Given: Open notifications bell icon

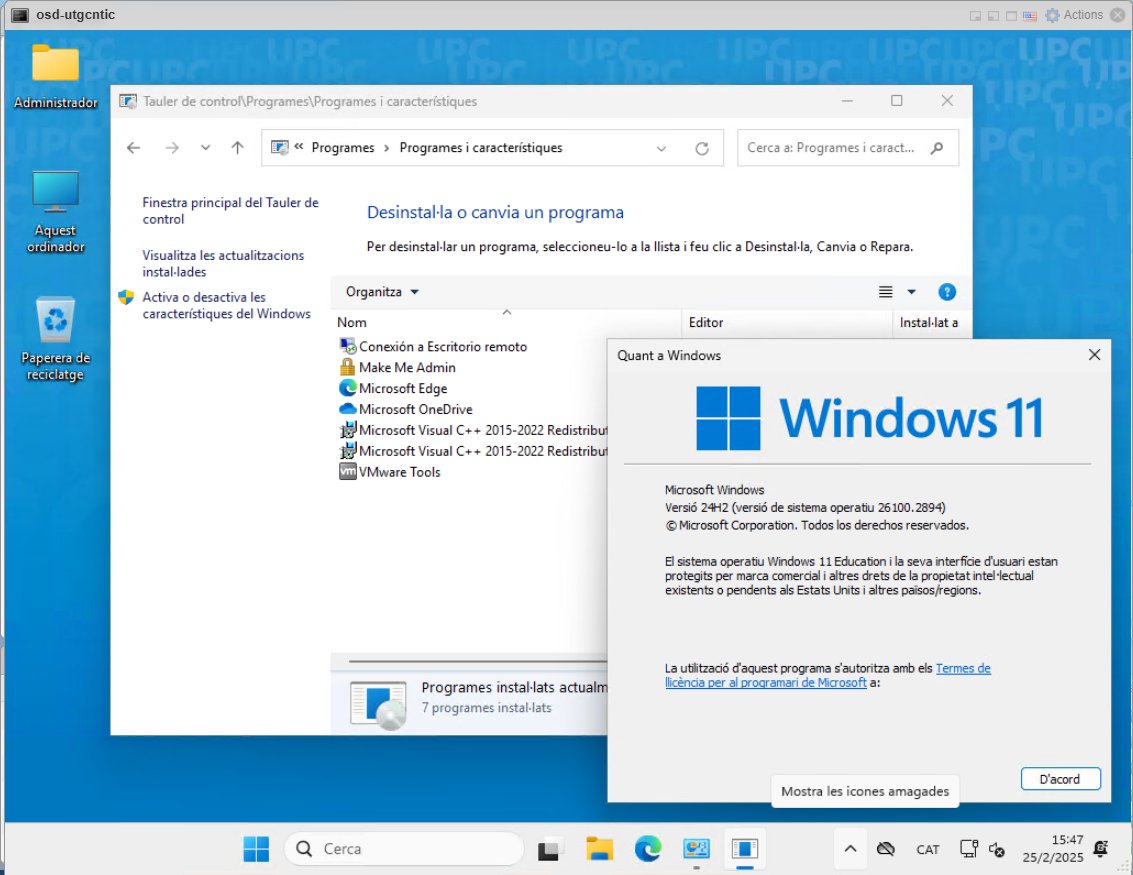Looking at the screenshot, I should pyautogui.click(x=1100, y=849).
